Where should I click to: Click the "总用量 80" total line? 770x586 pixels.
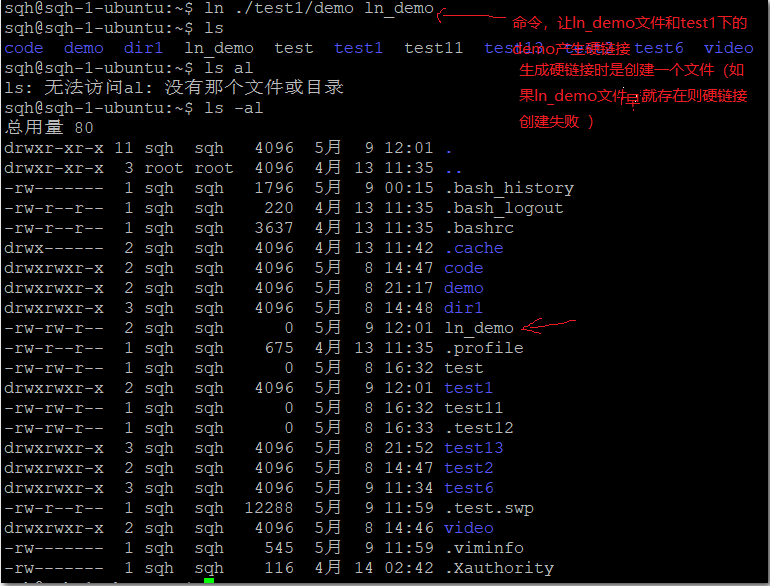point(49,128)
